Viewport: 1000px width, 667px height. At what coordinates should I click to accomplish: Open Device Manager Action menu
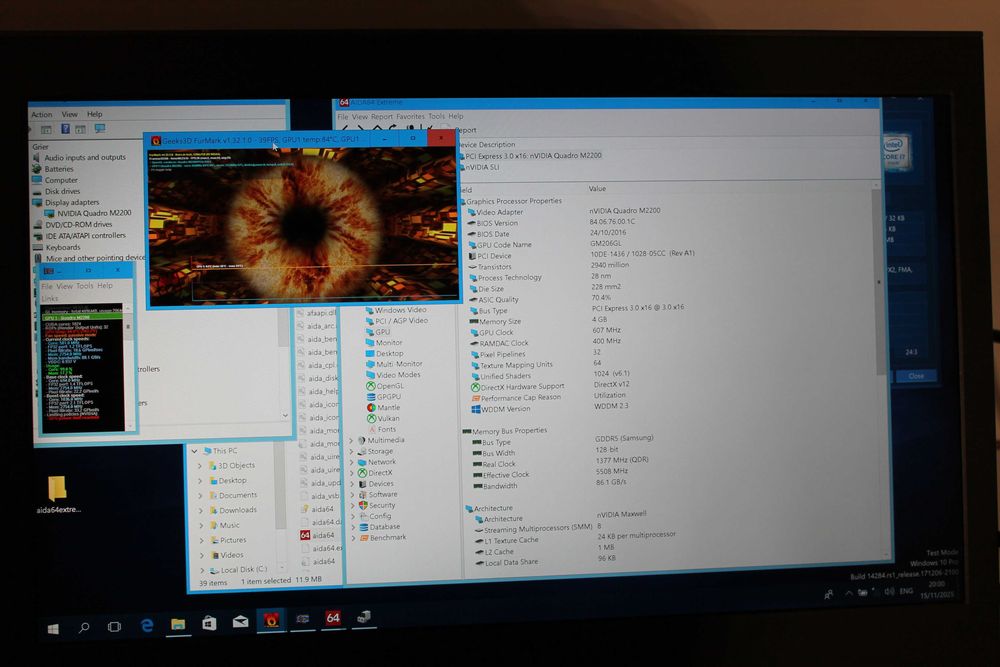click(x=41, y=115)
